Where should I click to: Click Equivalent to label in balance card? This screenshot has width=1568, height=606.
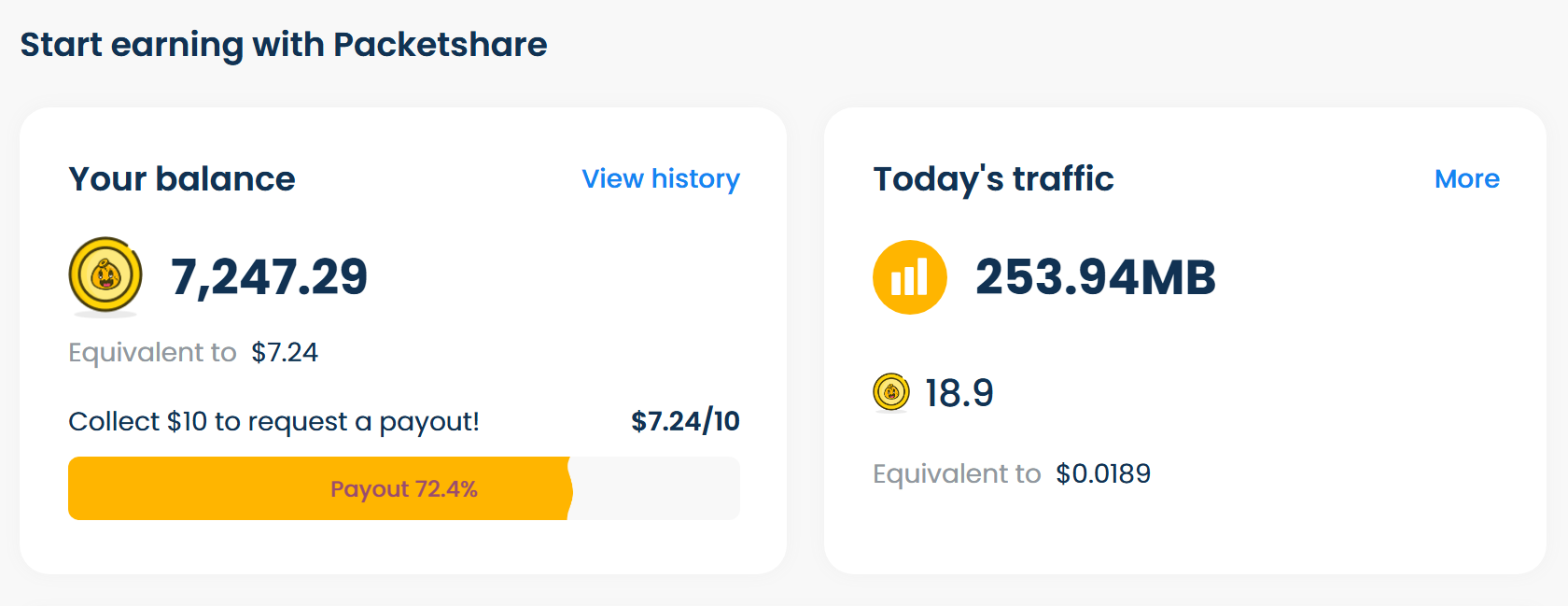pos(152,352)
